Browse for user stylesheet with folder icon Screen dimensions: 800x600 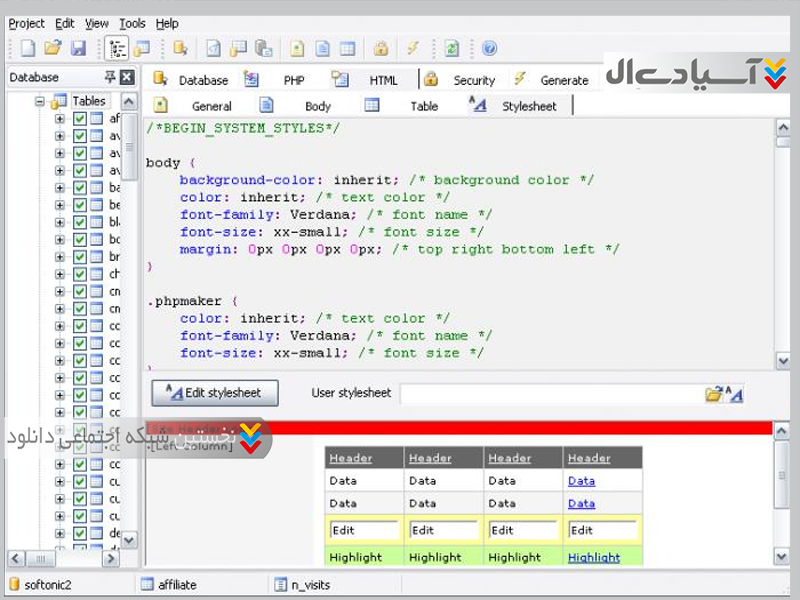tap(713, 394)
